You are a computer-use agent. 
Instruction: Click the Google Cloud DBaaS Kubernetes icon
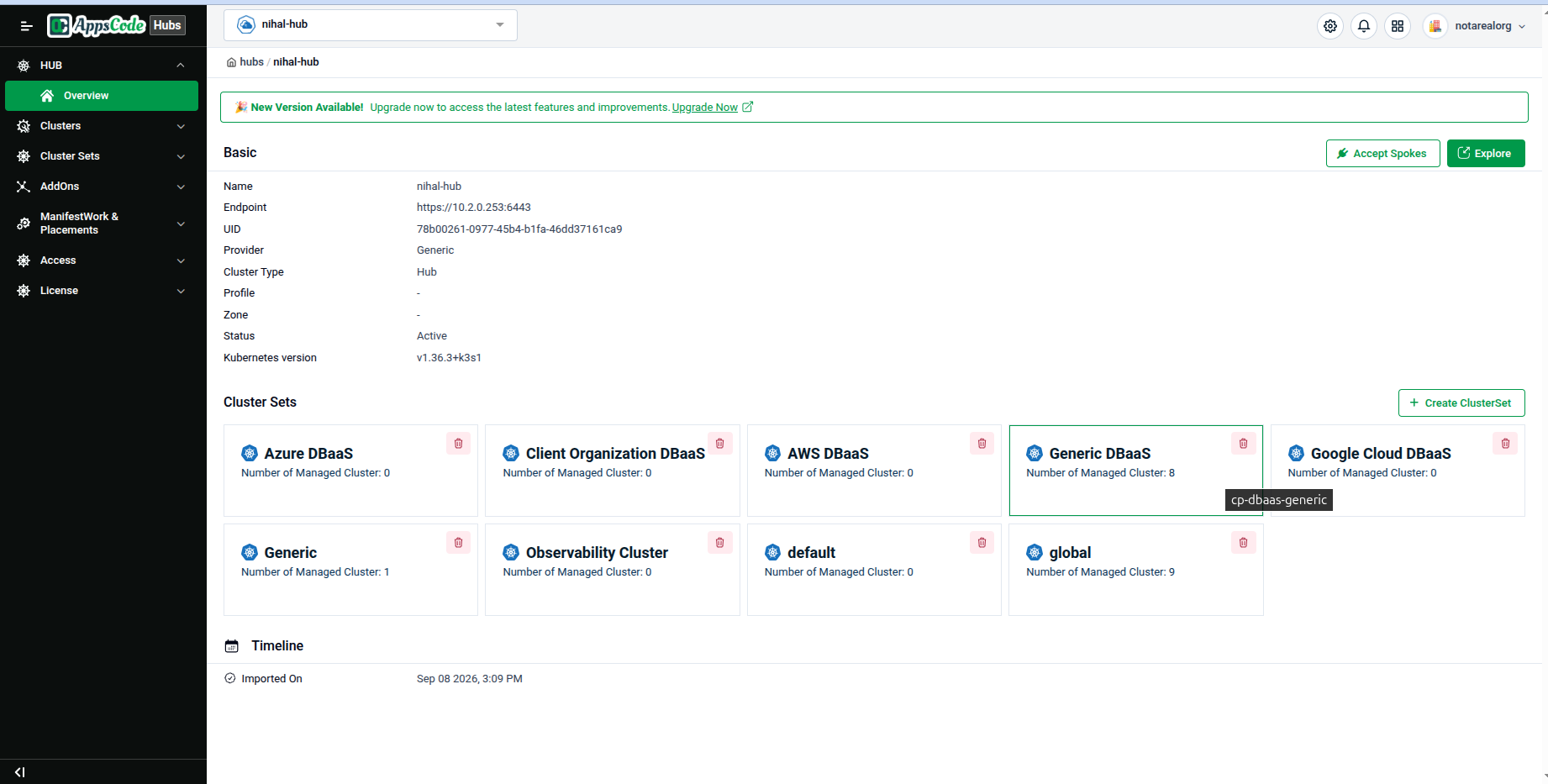pos(1297,454)
